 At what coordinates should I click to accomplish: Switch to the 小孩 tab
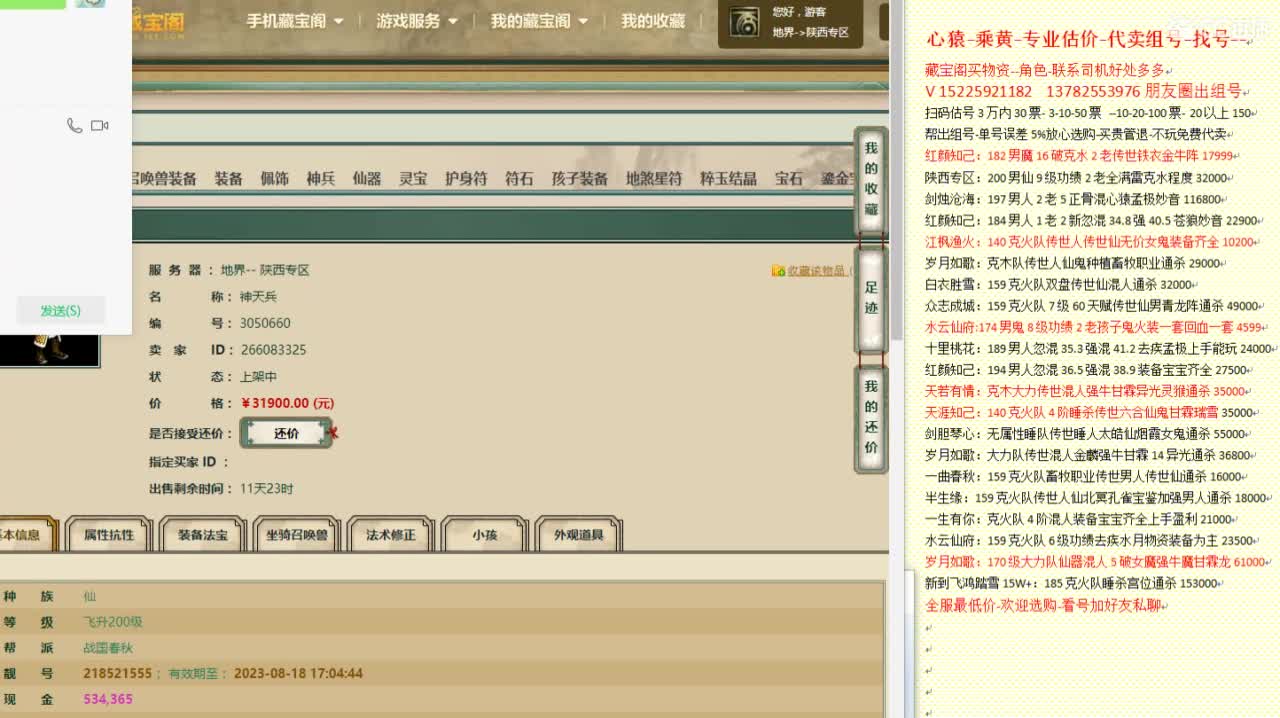[484, 535]
